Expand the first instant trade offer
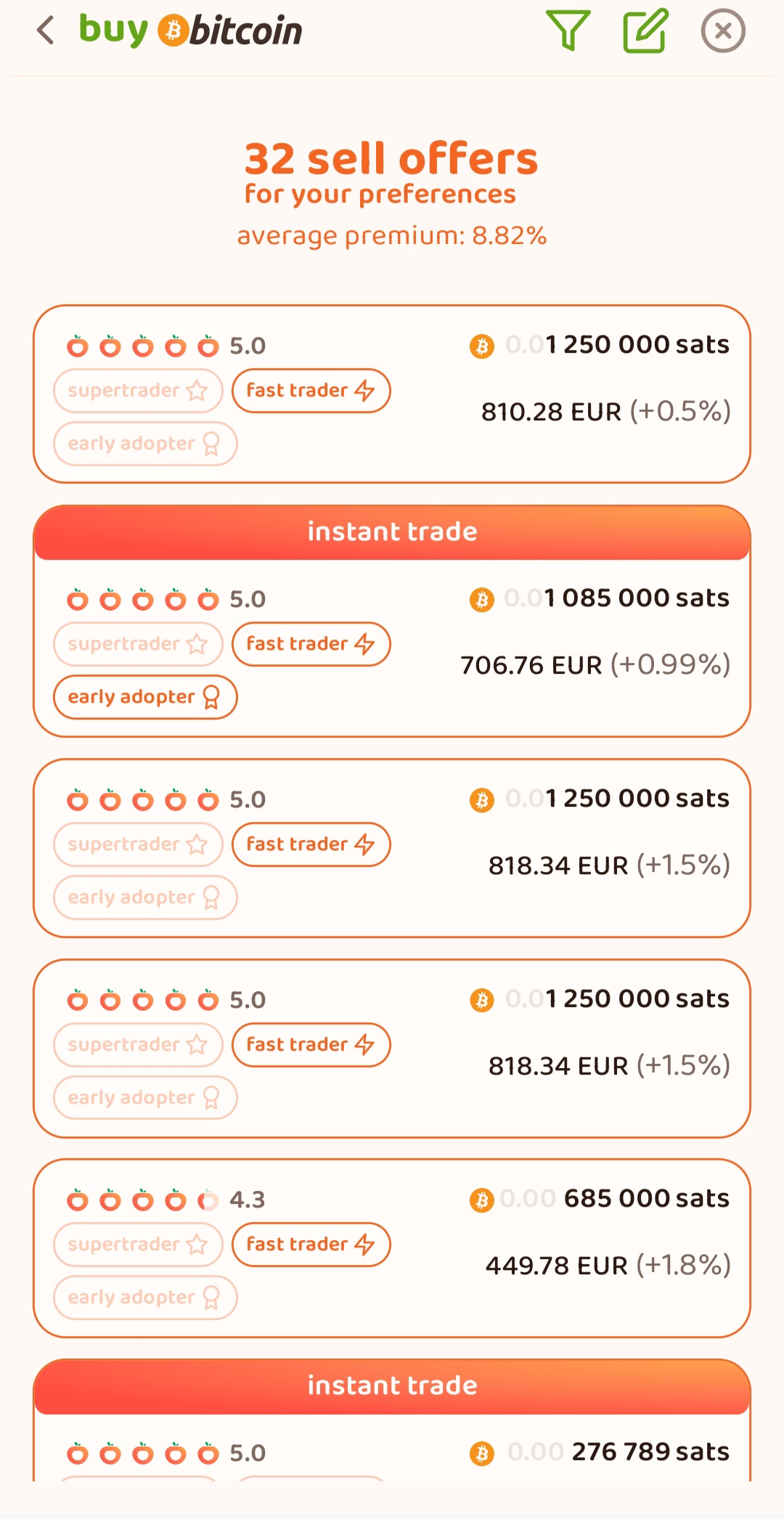The height and width of the screenshot is (1519, 784). (392, 532)
